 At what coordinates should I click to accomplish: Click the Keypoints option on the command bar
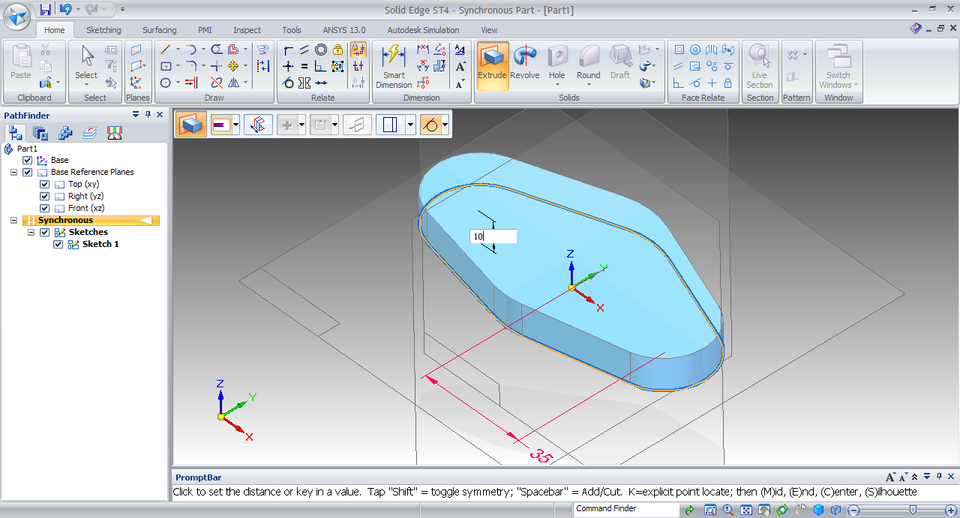click(430, 125)
